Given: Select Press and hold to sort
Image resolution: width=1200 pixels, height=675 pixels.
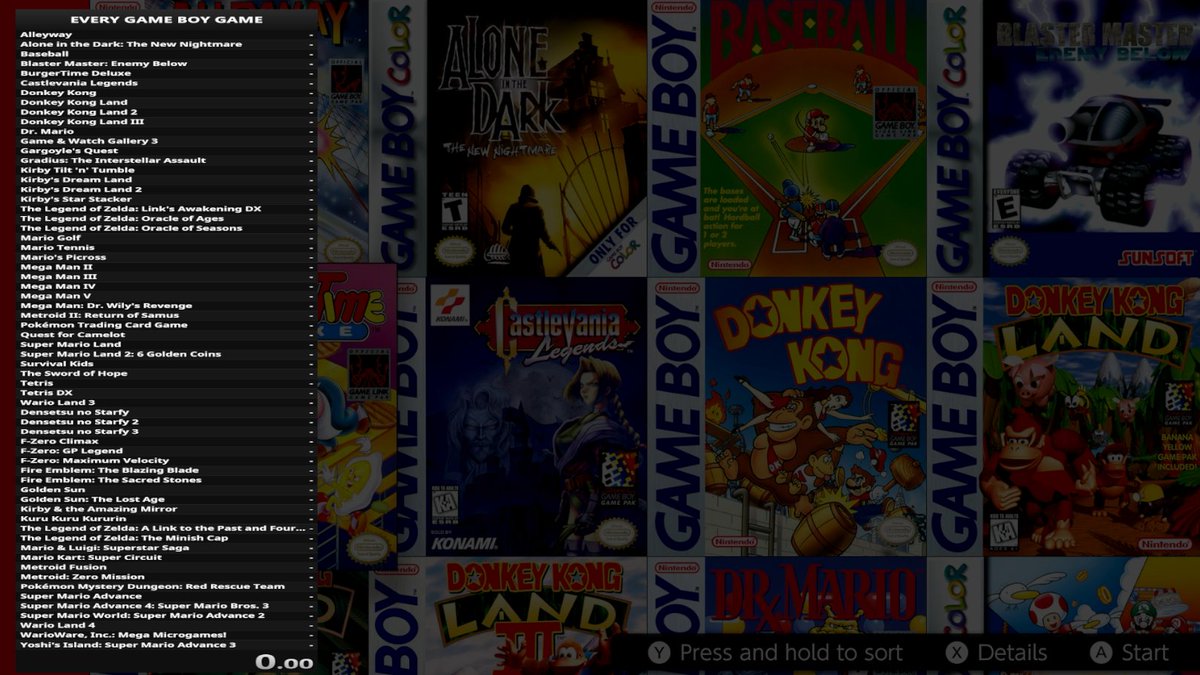Looking at the screenshot, I should pos(791,653).
